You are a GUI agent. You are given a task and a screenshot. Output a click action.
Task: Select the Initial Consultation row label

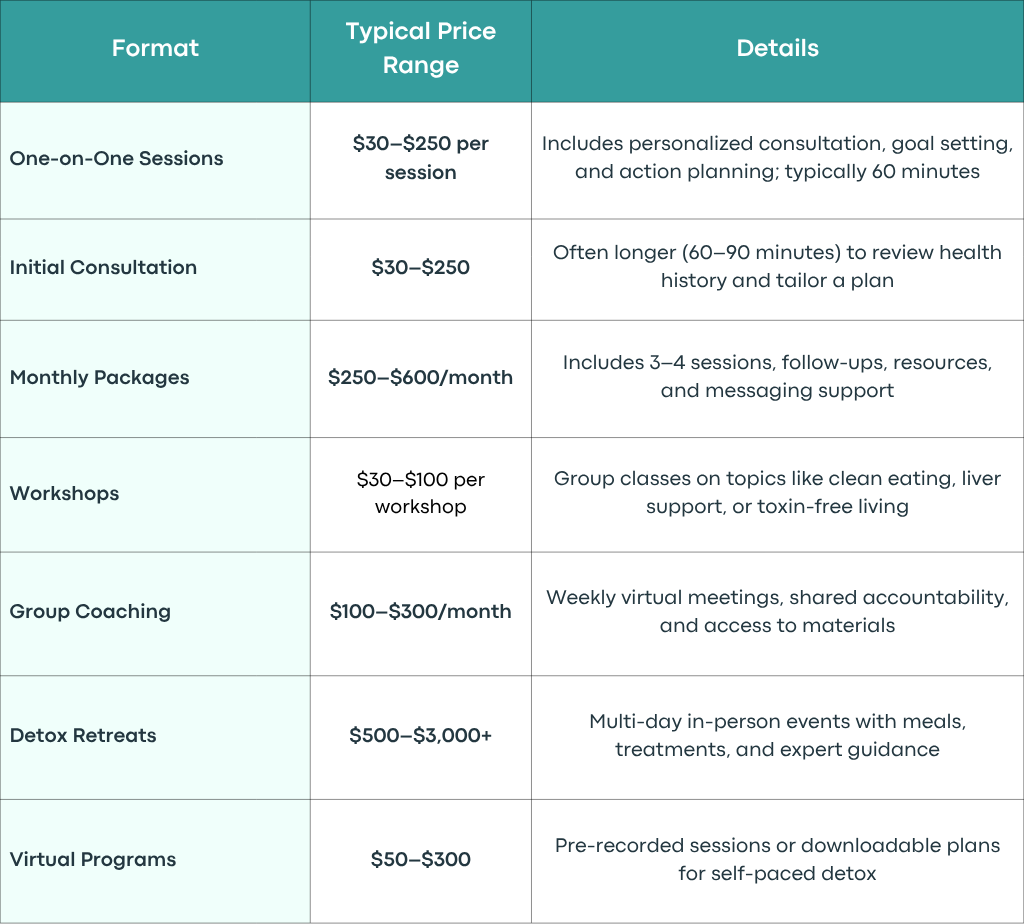(103, 267)
